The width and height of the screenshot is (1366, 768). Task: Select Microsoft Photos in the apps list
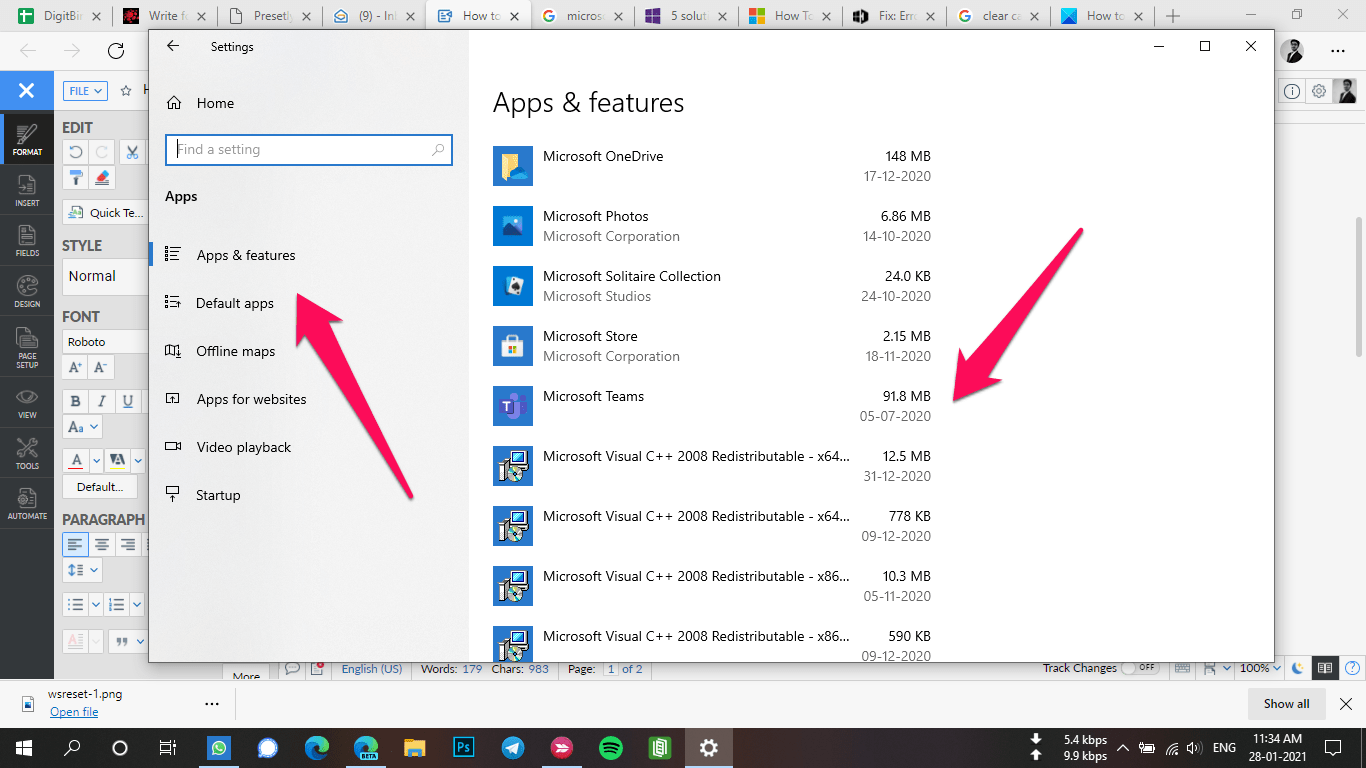click(712, 226)
